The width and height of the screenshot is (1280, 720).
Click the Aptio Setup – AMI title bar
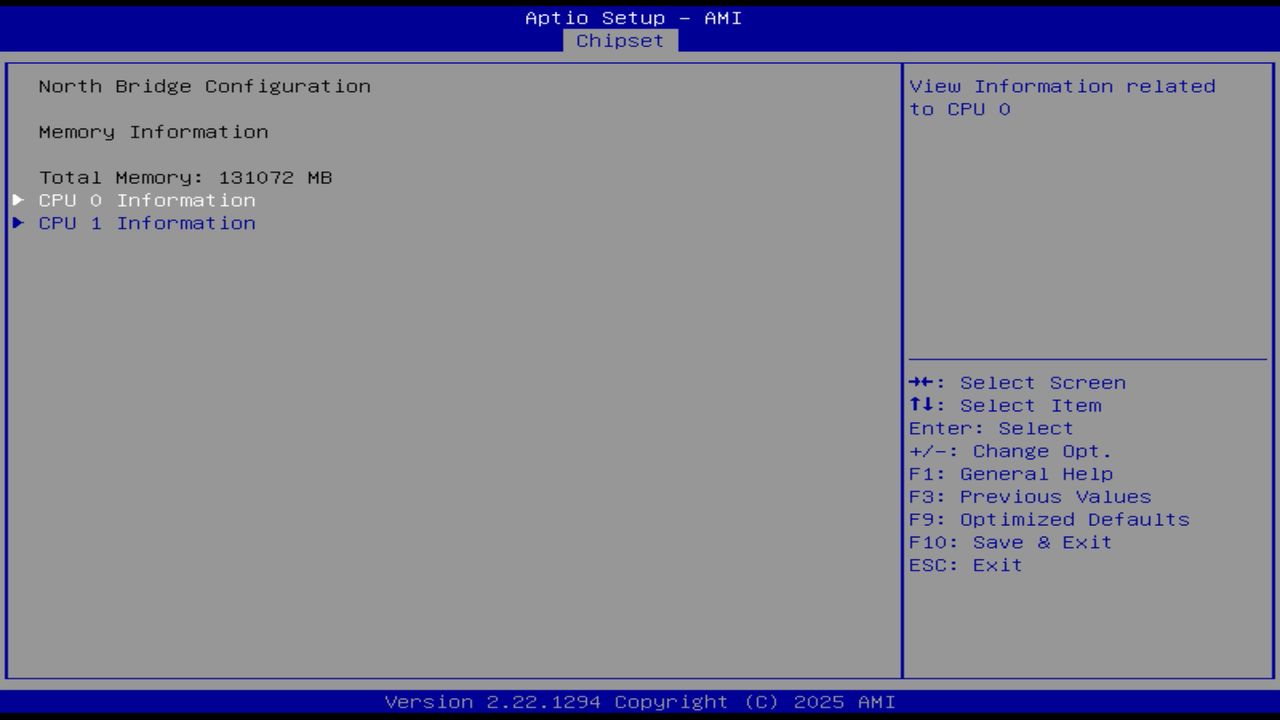pos(632,17)
